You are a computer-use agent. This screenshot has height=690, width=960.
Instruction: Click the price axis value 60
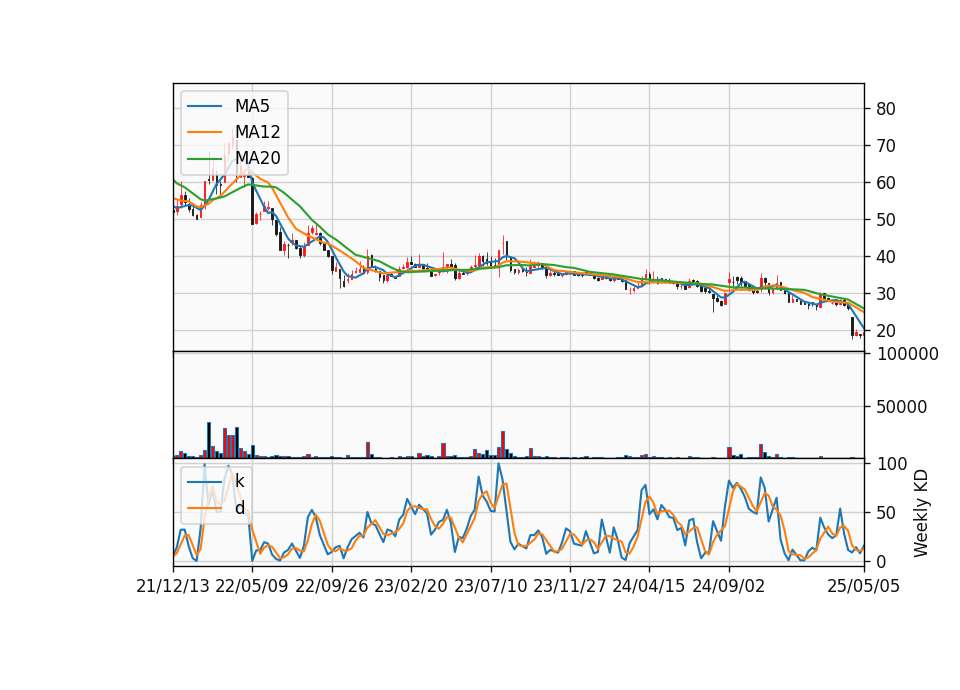(x=886, y=182)
